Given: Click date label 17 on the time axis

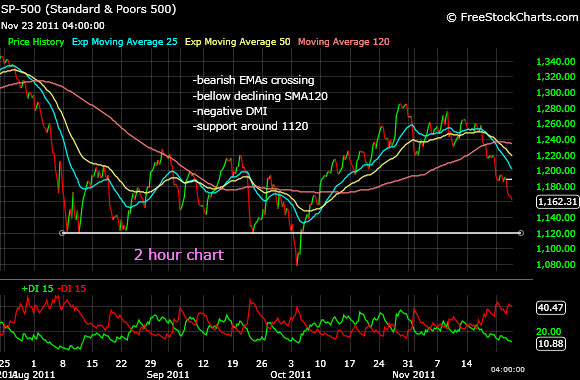Looking at the screenshot, I should pos(350,364).
